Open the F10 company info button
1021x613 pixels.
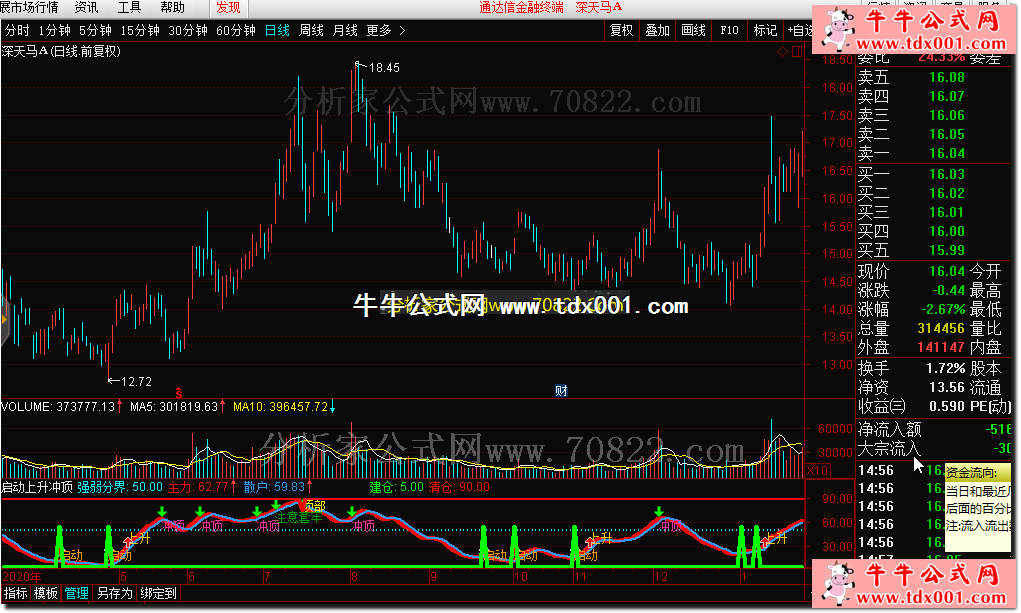[x=729, y=30]
